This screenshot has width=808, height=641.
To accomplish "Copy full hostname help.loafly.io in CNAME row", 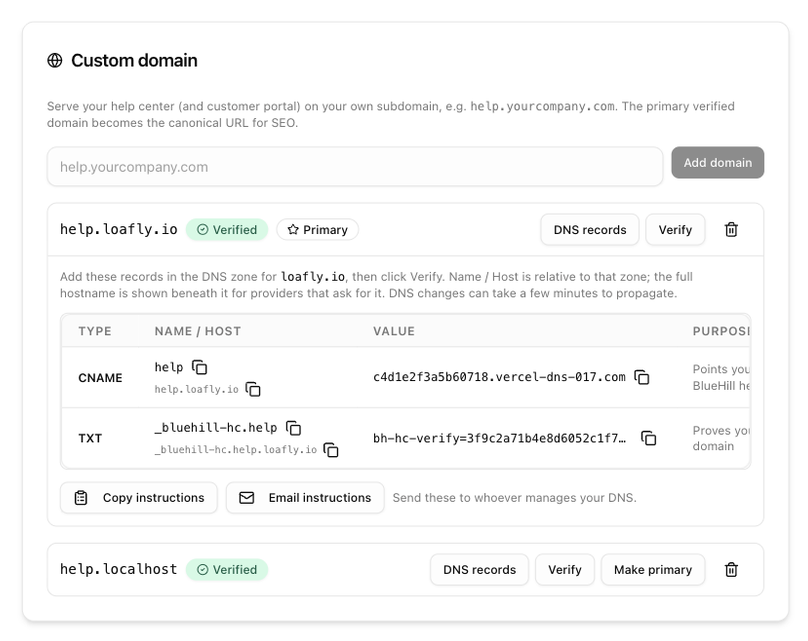I will coord(253,389).
